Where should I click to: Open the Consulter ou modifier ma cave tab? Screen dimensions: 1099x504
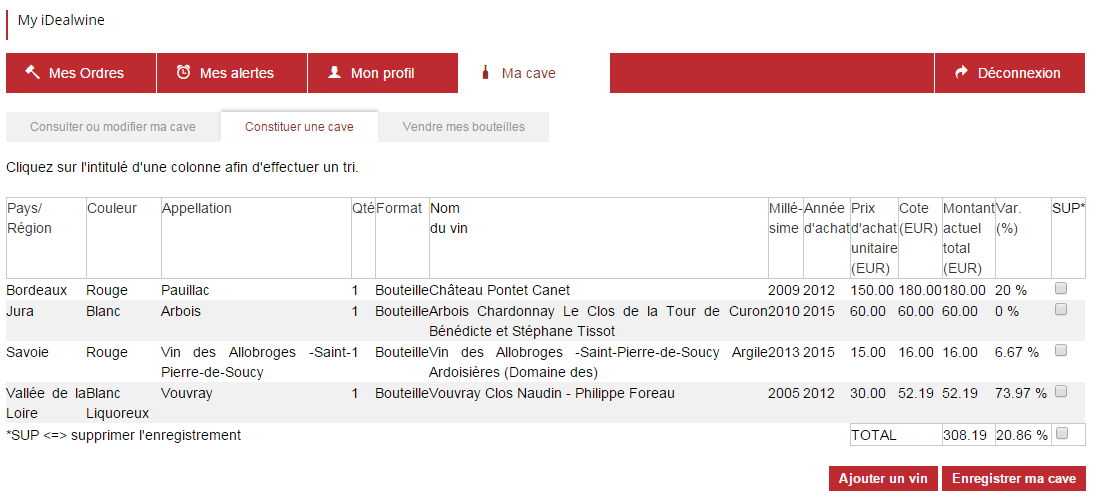click(113, 127)
